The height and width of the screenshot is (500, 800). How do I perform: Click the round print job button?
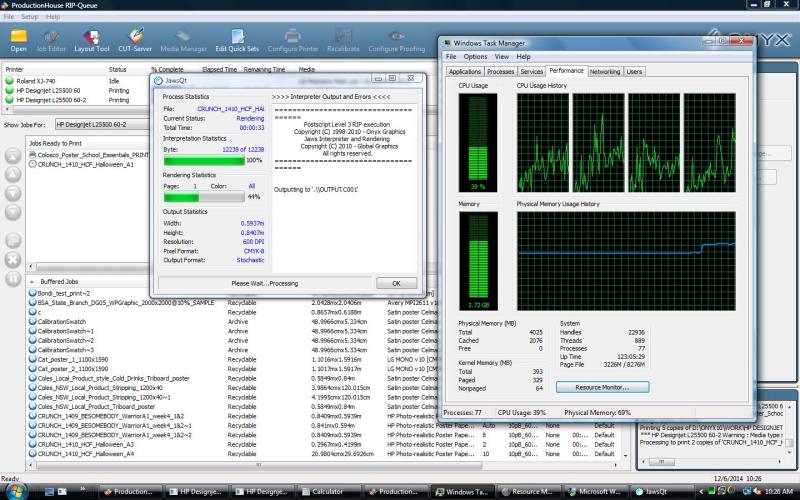click(13, 240)
